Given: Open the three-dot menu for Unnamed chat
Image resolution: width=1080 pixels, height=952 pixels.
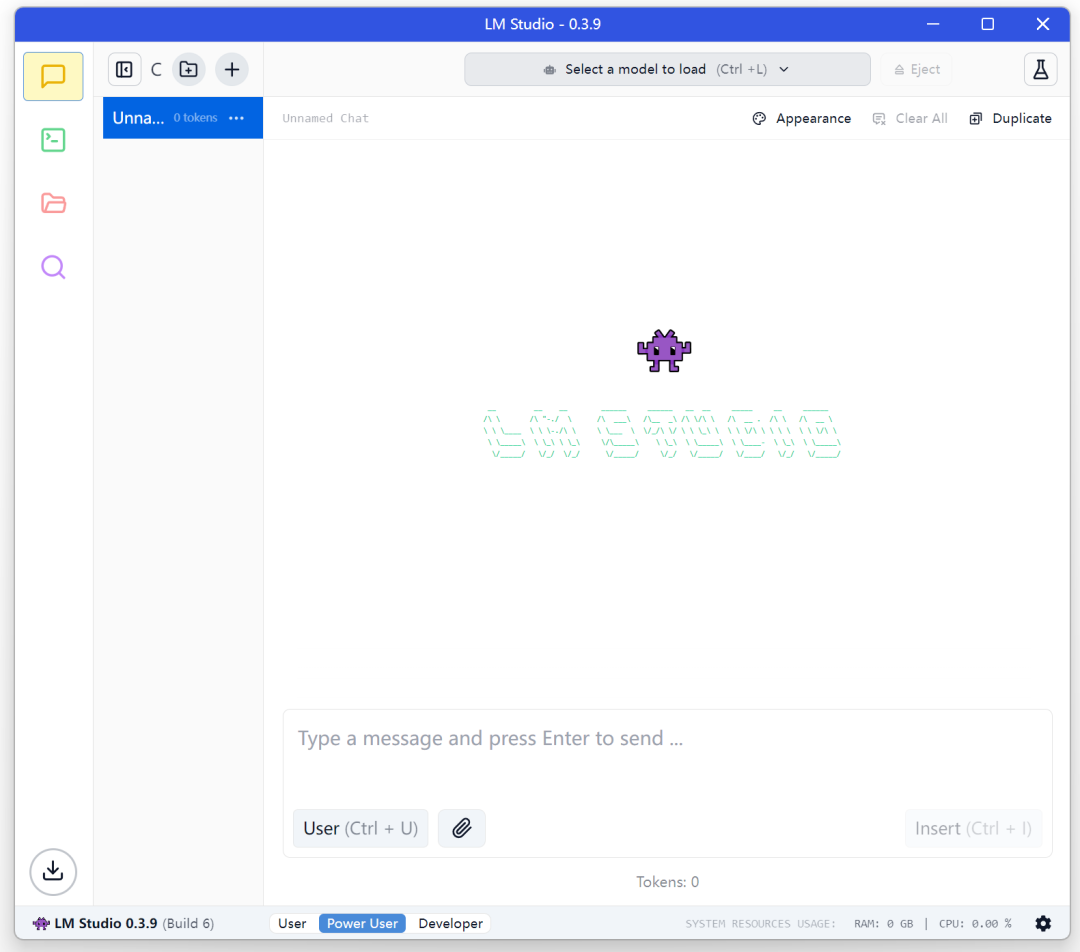Looking at the screenshot, I should 236,118.
